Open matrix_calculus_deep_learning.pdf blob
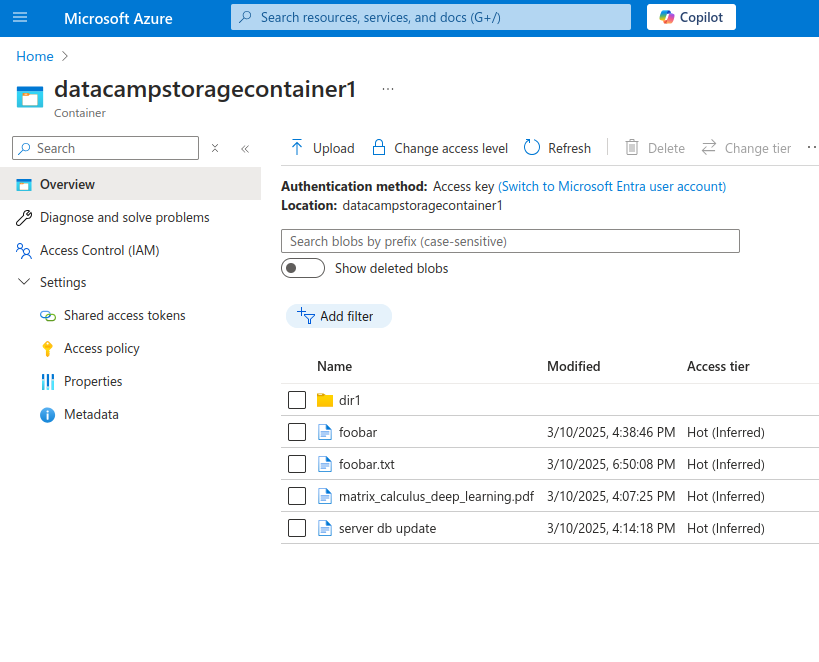Image resolution: width=819 pixels, height=662 pixels. (x=436, y=496)
